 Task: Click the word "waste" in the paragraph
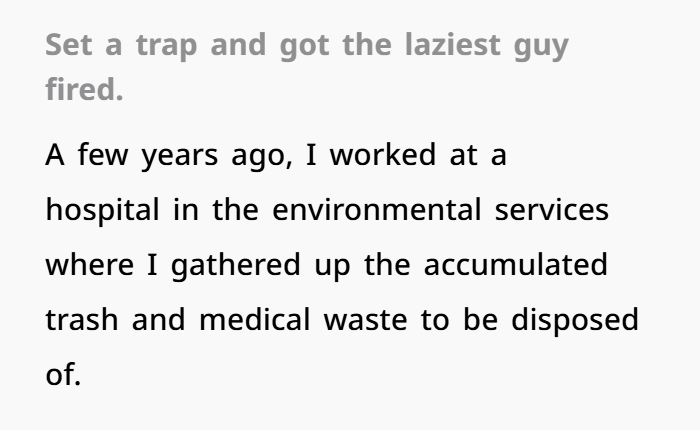[366, 320]
